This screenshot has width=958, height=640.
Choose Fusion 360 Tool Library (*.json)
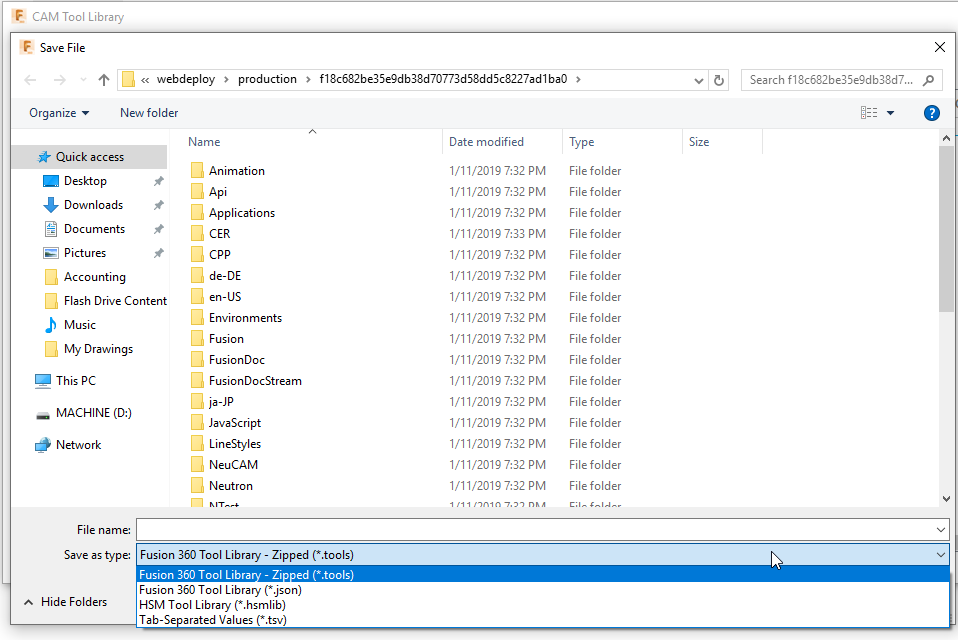tap(543, 590)
